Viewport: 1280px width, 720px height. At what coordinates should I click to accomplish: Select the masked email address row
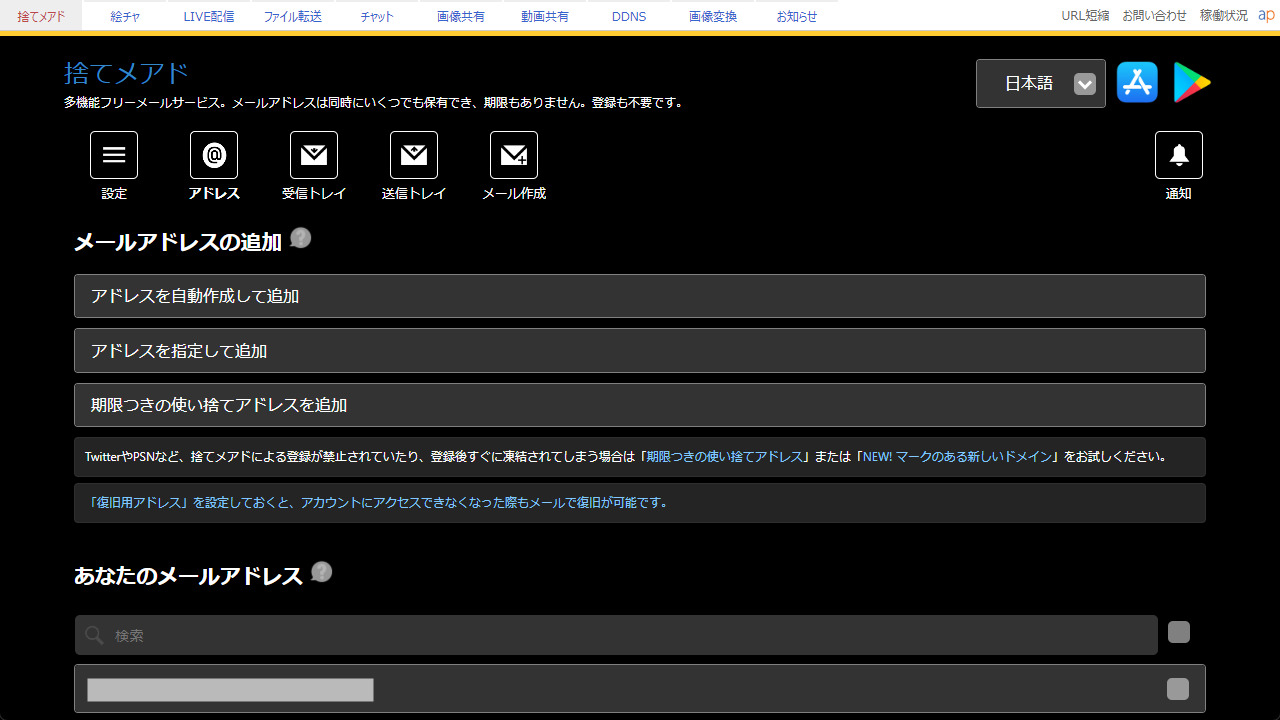(640, 689)
